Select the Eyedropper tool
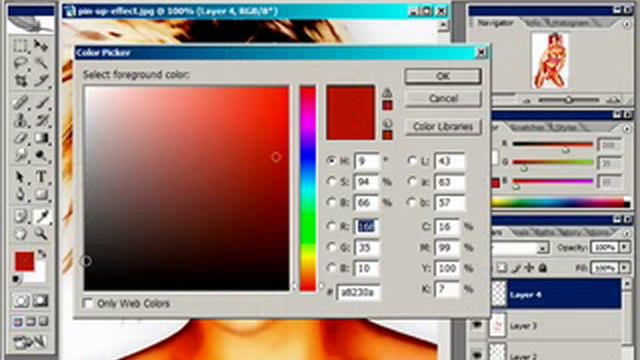Image resolution: width=640 pixels, height=360 pixels. (x=41, y=216)
